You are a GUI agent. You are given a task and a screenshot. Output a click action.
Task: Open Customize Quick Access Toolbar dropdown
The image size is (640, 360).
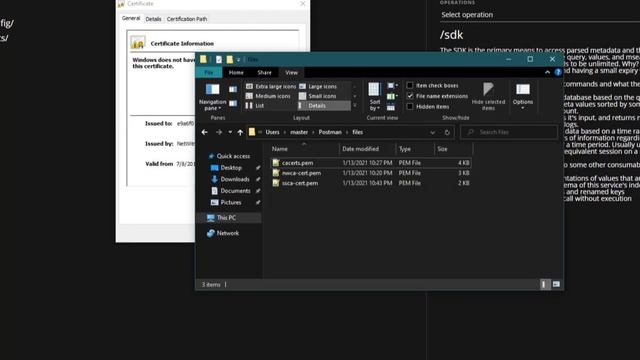[x=238, y=60]
